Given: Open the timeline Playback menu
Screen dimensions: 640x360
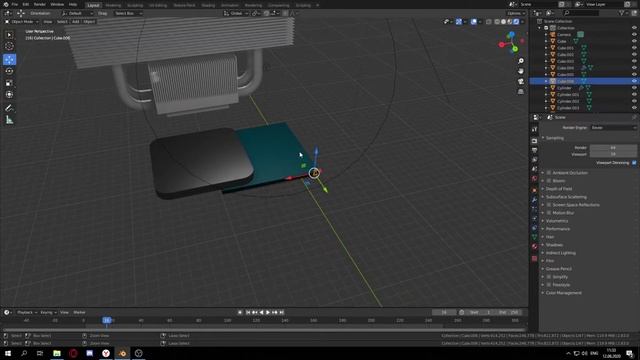Looking at the screenshot, I should 27,313.
